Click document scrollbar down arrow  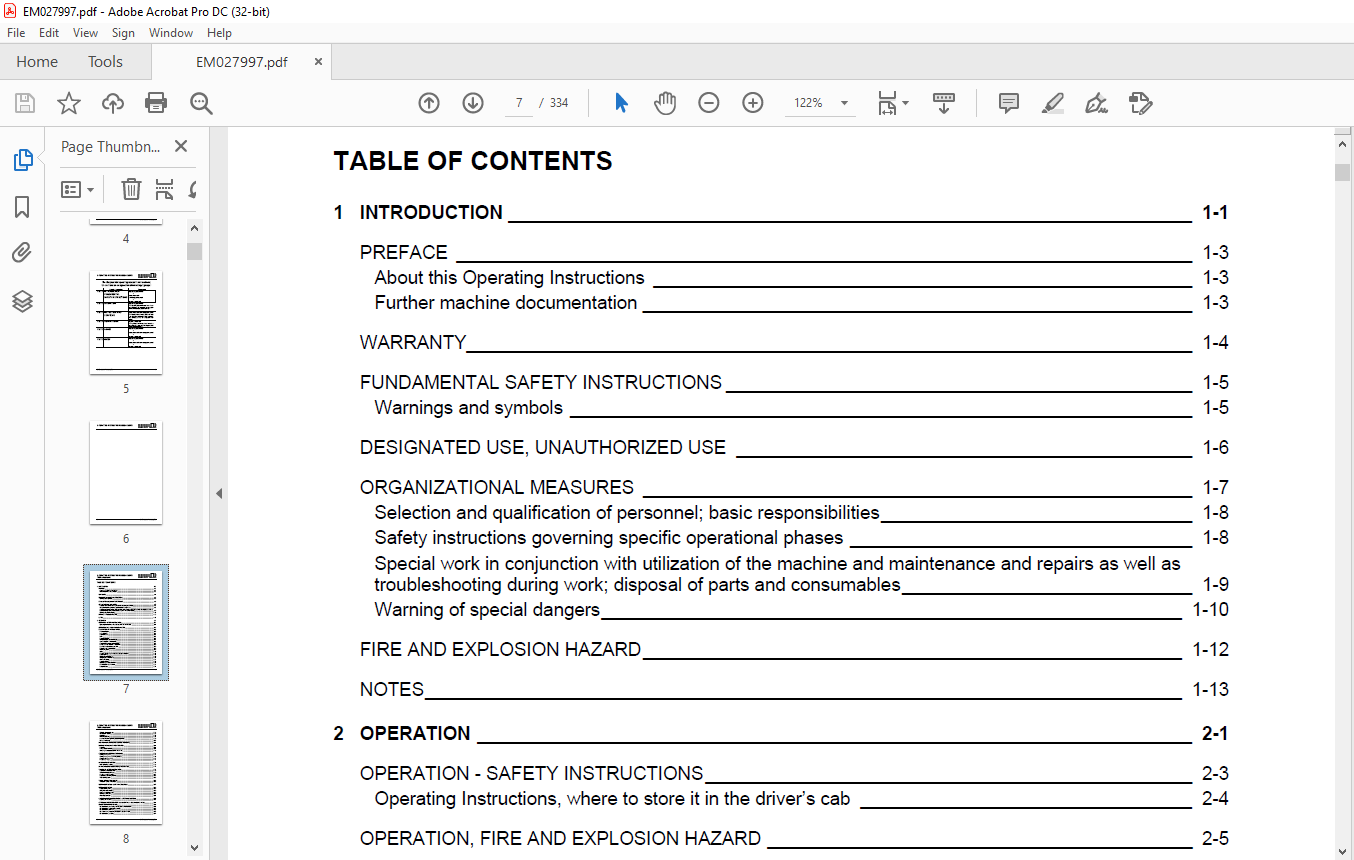1343,851
